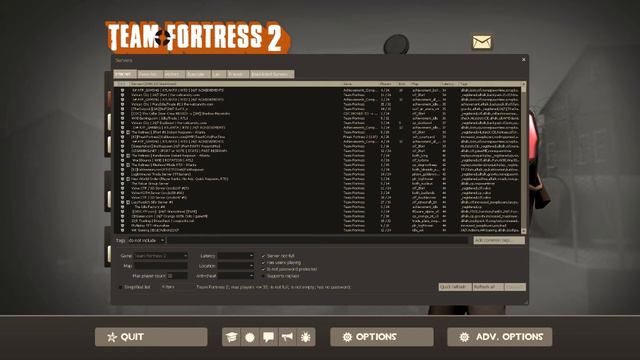Sort by the Servers column header
The image size is (640, 360).
coord(235,84)
